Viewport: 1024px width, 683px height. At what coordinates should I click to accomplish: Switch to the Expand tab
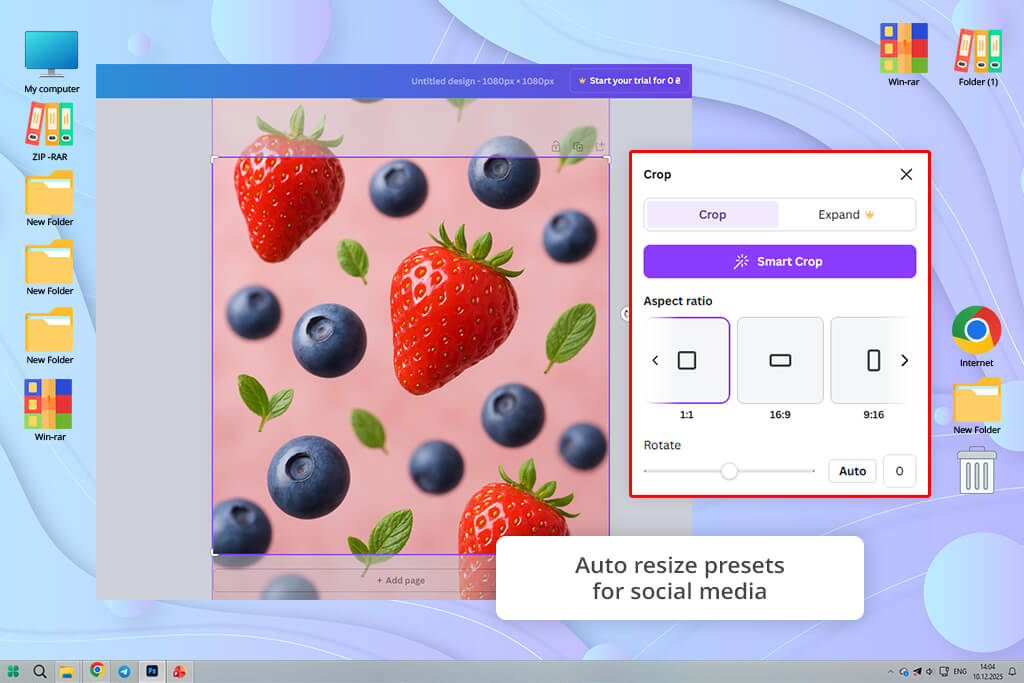coord(846,214)
